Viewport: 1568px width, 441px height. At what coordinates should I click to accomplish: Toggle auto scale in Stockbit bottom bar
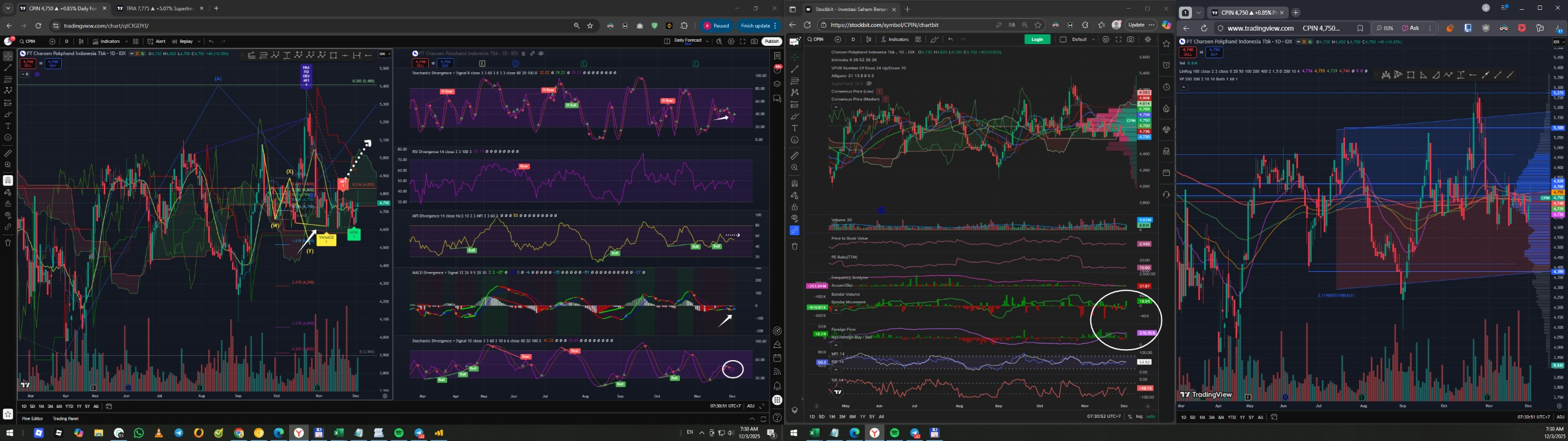point(1151,417)
